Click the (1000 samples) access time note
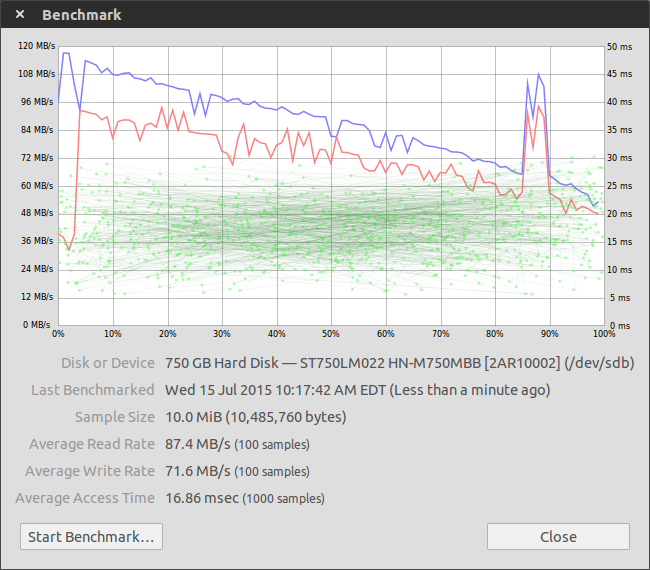 click(284, 499)
